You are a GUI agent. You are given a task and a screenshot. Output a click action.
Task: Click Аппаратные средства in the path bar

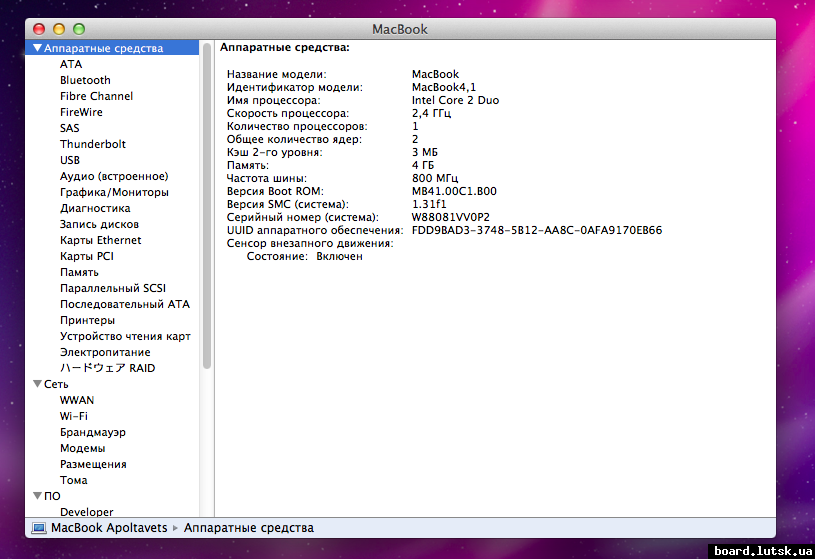point(249,528)
